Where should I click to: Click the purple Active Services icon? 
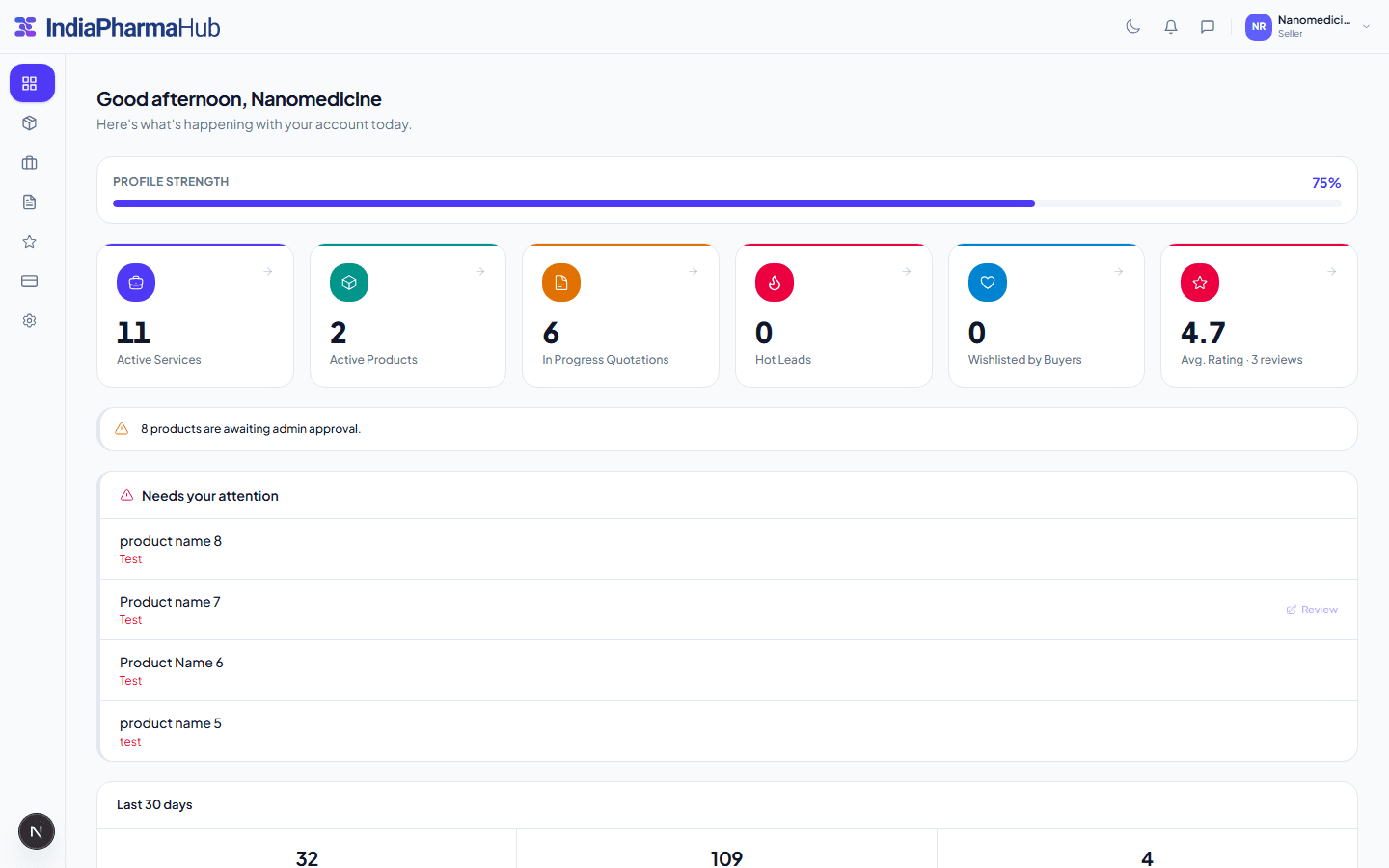(136, 283)
